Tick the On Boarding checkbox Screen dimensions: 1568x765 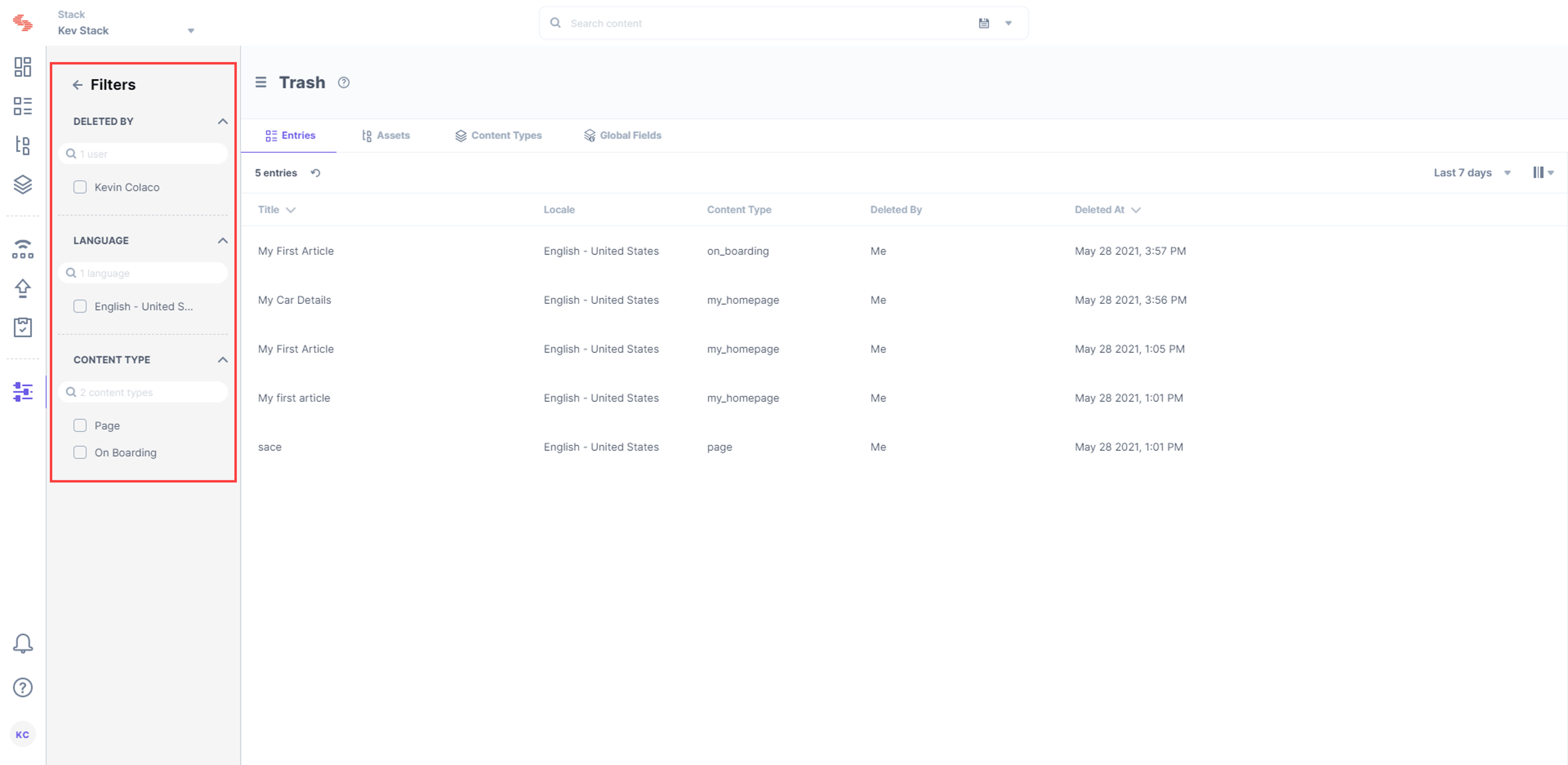[80, 452]
